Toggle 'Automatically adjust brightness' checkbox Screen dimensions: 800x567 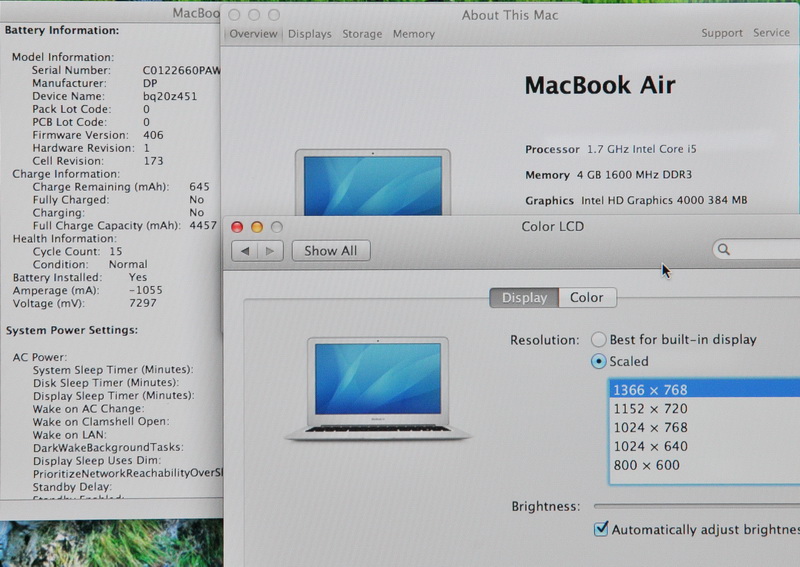pyautogui.click(x=601, y=529)
